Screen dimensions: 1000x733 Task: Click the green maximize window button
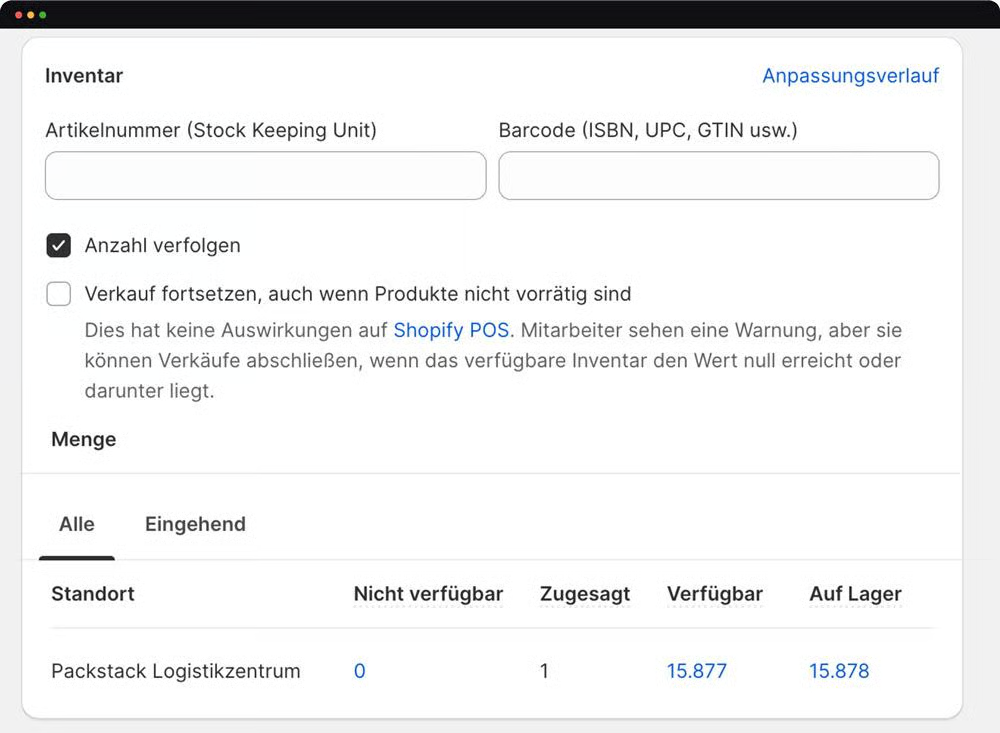[42, 15]
